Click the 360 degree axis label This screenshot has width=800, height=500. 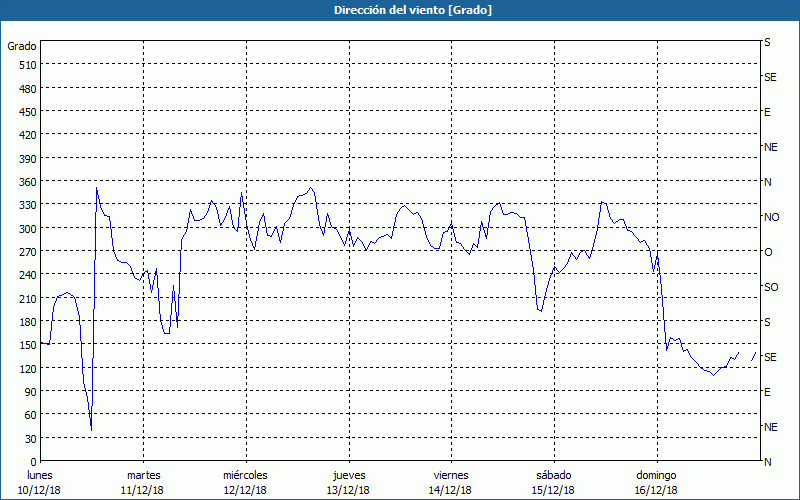coord(28,182)
